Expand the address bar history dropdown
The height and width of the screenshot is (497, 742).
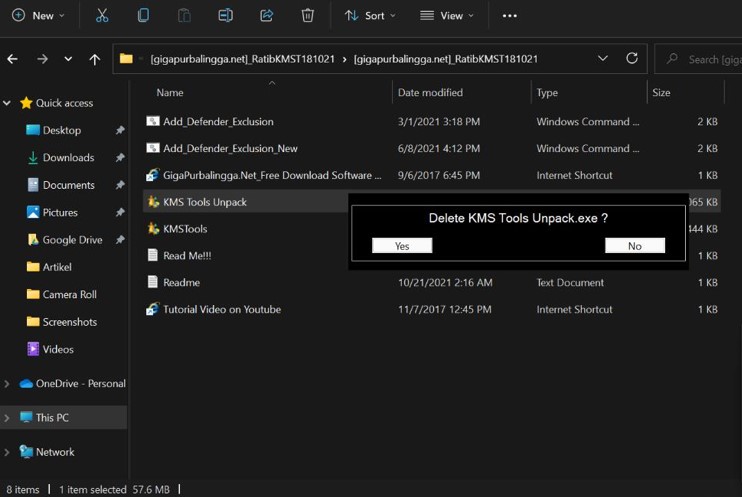[602, 59]
